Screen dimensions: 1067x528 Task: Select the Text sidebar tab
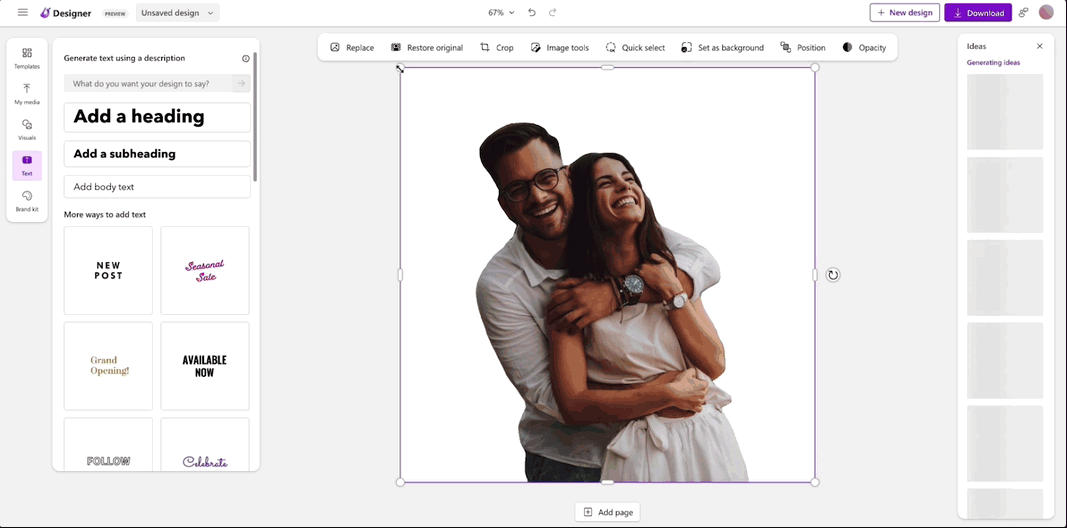click(27, 165)
